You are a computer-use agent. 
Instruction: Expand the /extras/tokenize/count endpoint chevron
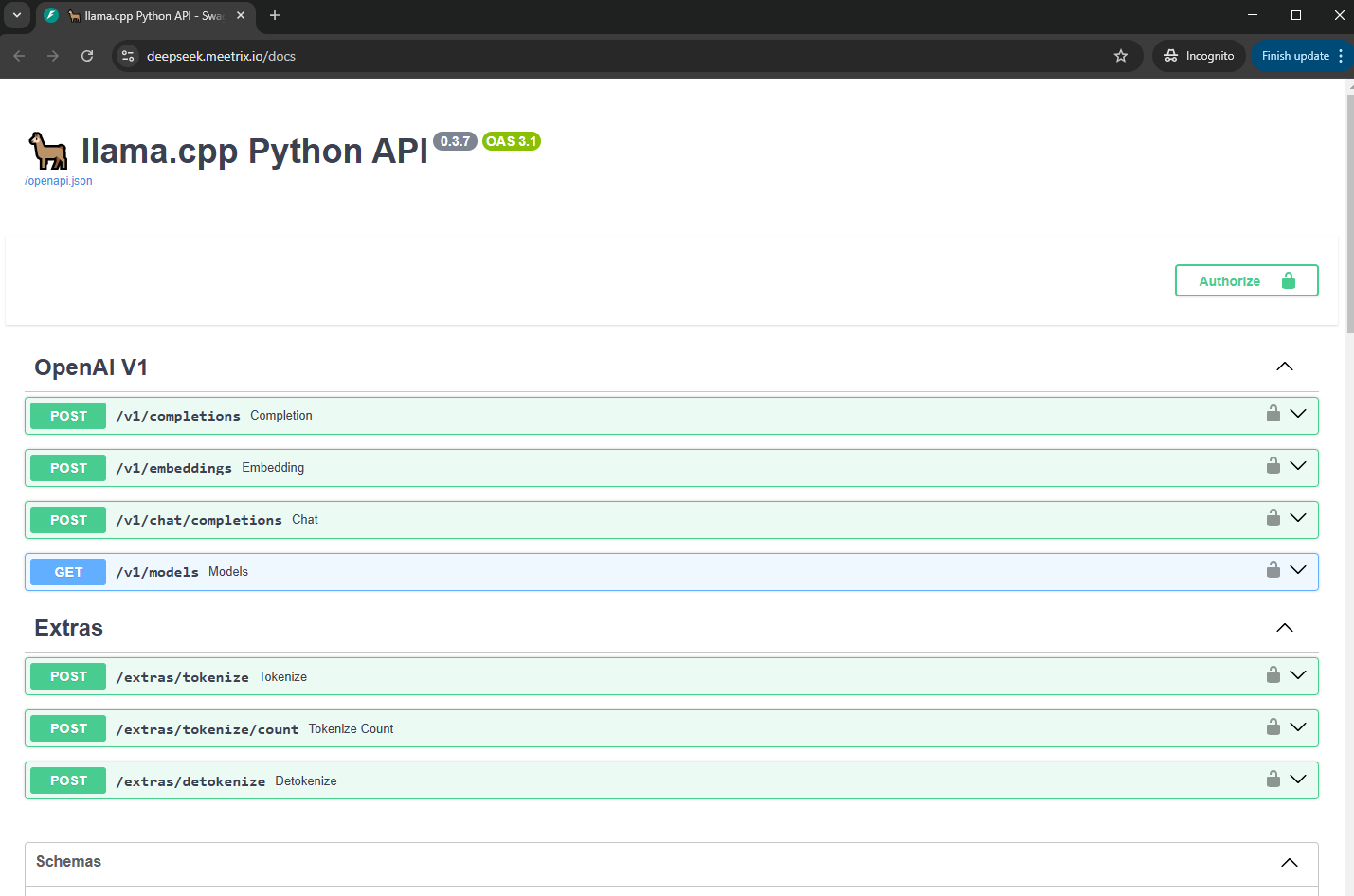tap(1298, 727)
